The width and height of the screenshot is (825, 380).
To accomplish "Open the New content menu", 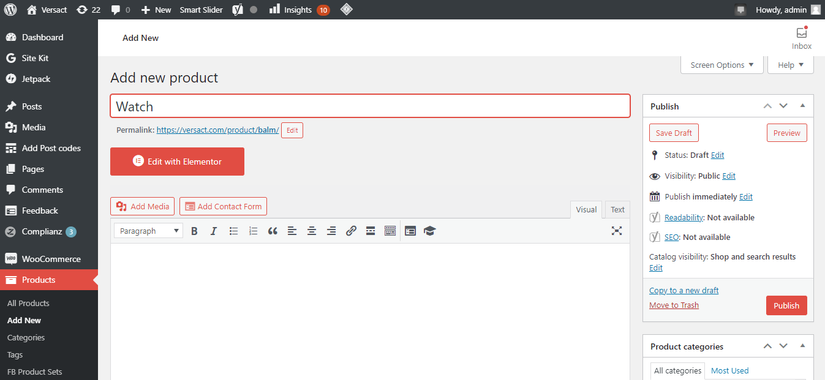I will coord(156,9).
